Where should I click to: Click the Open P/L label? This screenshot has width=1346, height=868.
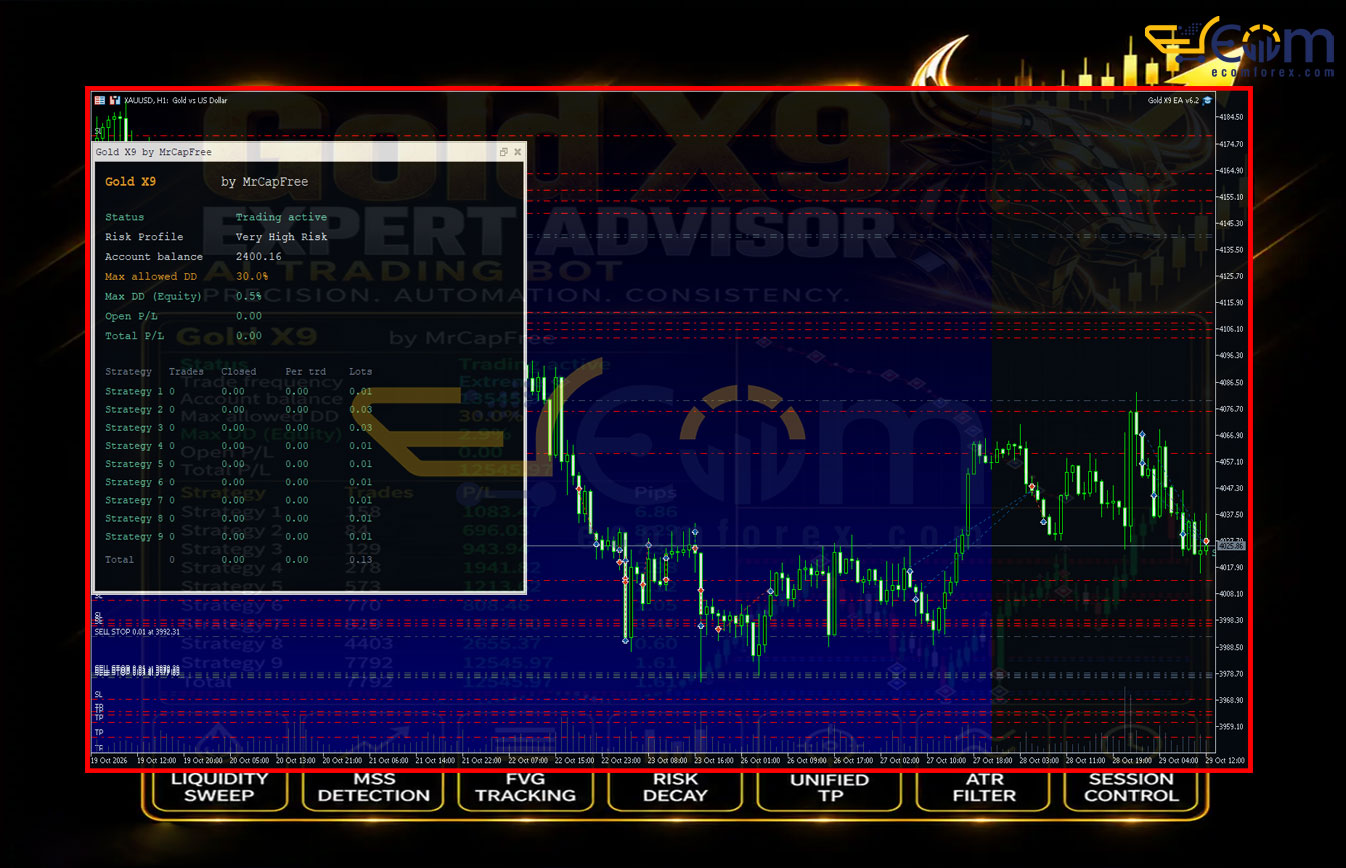pyautogui.click(x=131, y=316)
